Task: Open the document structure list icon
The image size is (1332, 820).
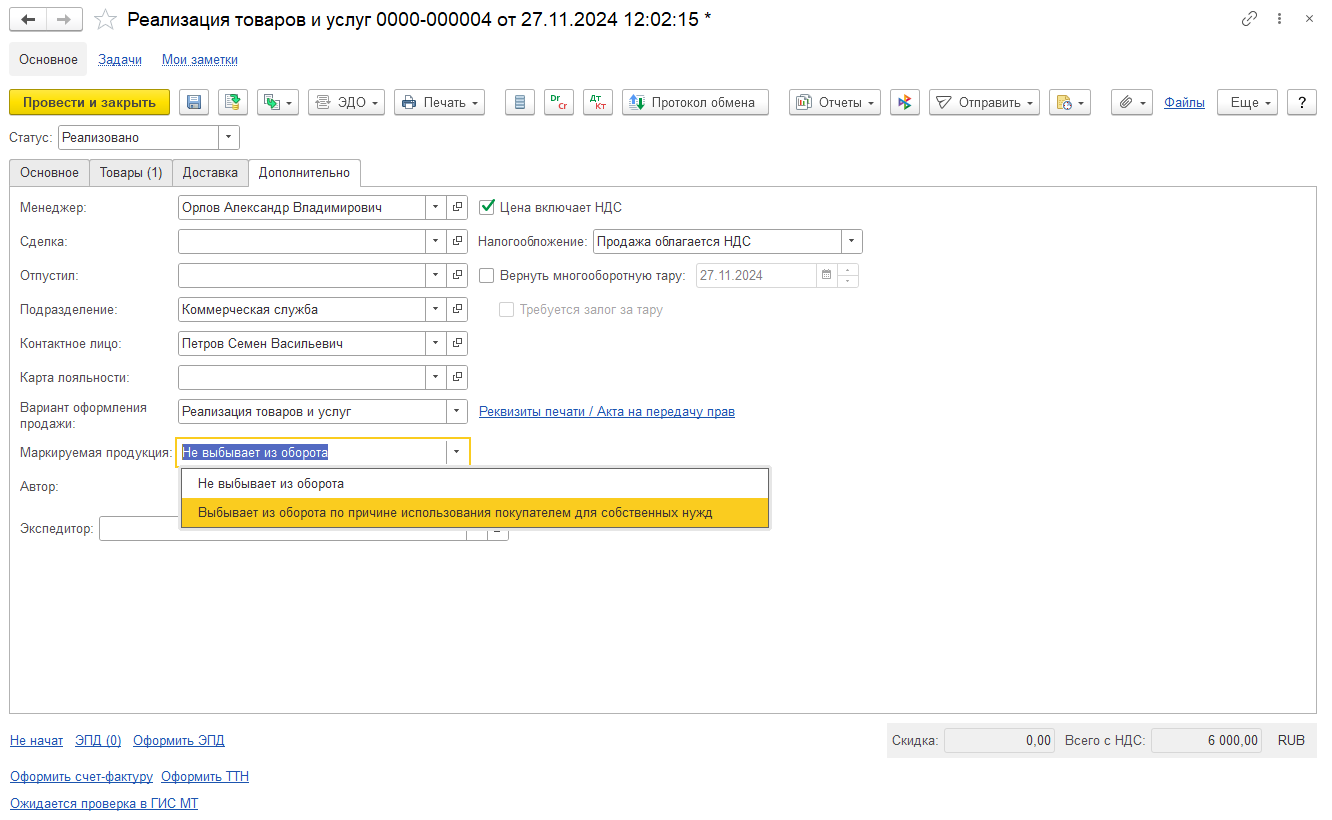Action: pyautogui.click(x=520, y=102)
